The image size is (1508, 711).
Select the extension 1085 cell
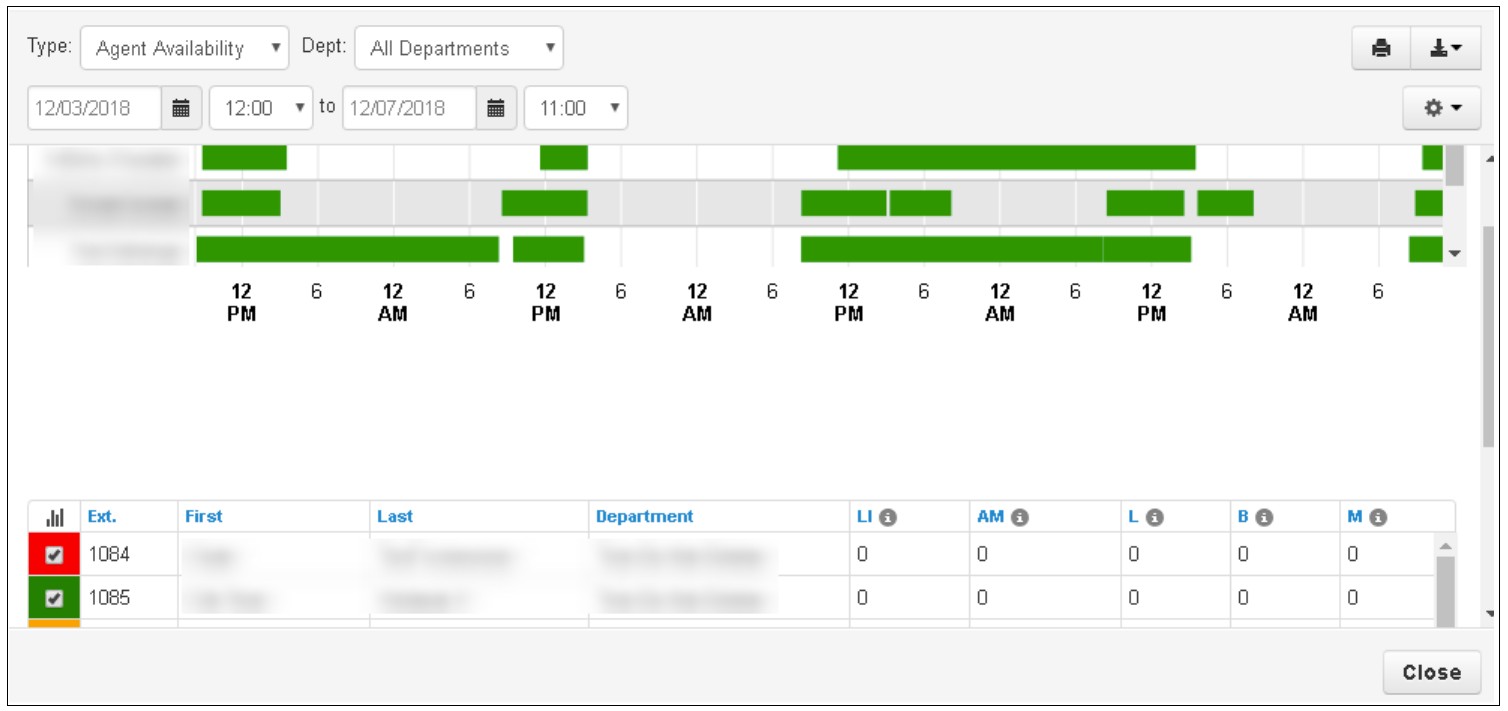pos(128,598)
